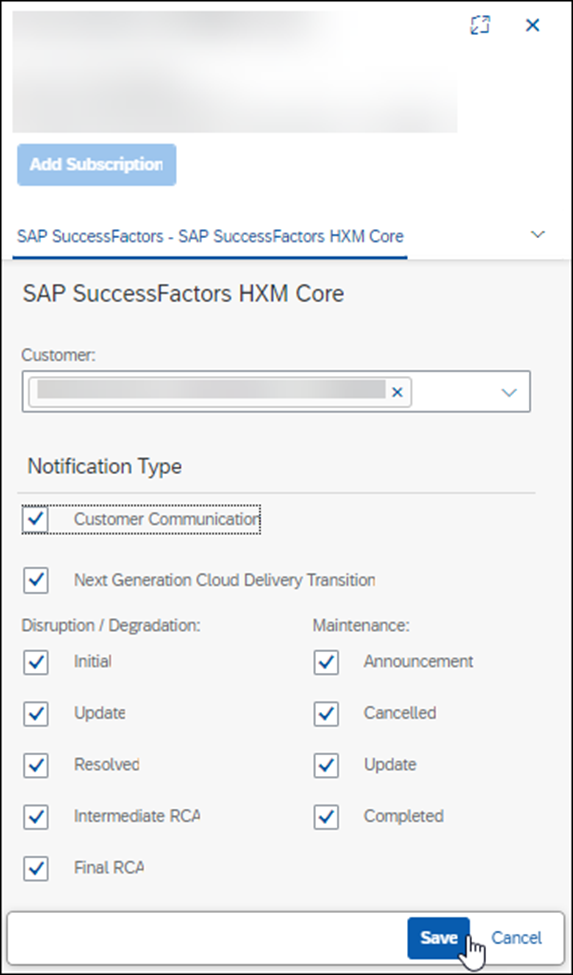
Task: Click the SAP SuccessFactors HXM Core heading
Action: click(x=183, y=293)
